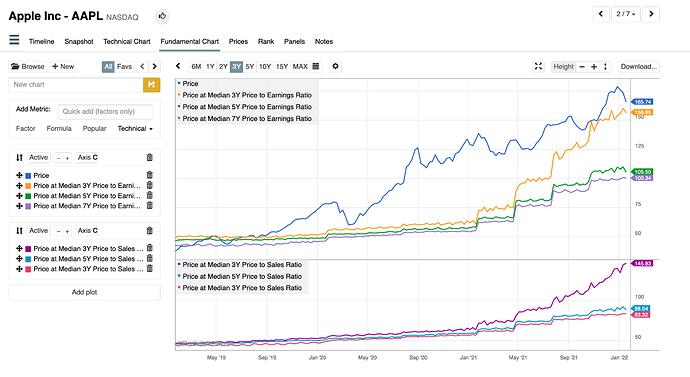690x377 pixels.
Task: Click the Browse charts button
Action: coord(28,66)
